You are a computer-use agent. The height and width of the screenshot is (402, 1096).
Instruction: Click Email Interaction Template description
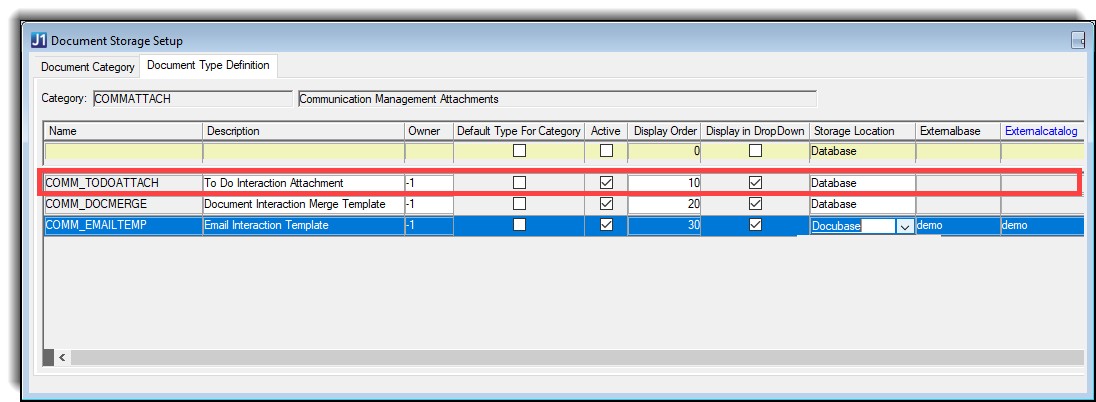(x=303, y=225)
